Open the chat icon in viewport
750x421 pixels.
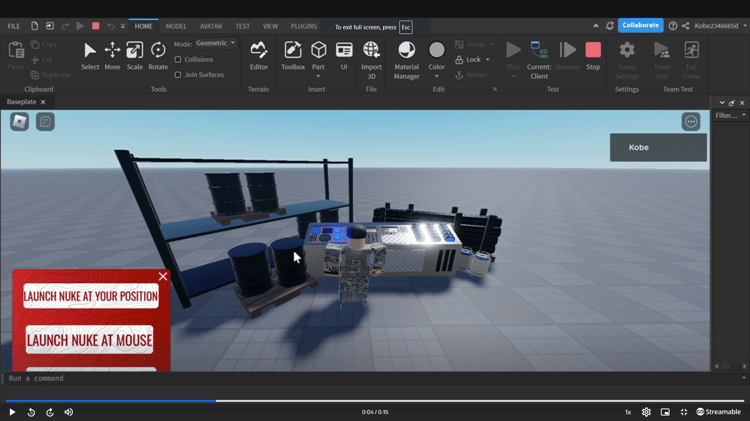45,122
